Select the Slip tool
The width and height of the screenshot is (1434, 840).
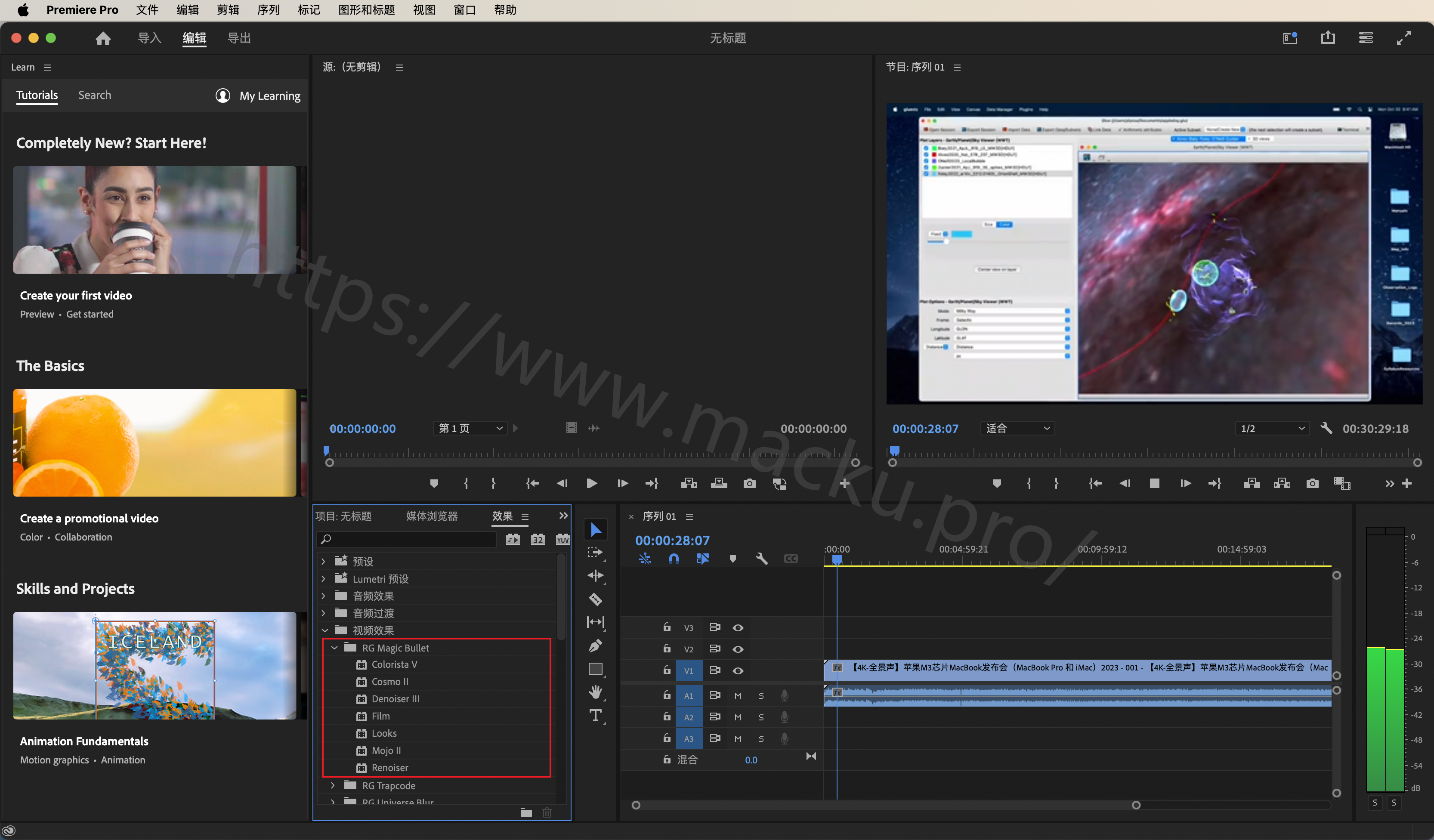pyautogui.click(x=595, y=622)
